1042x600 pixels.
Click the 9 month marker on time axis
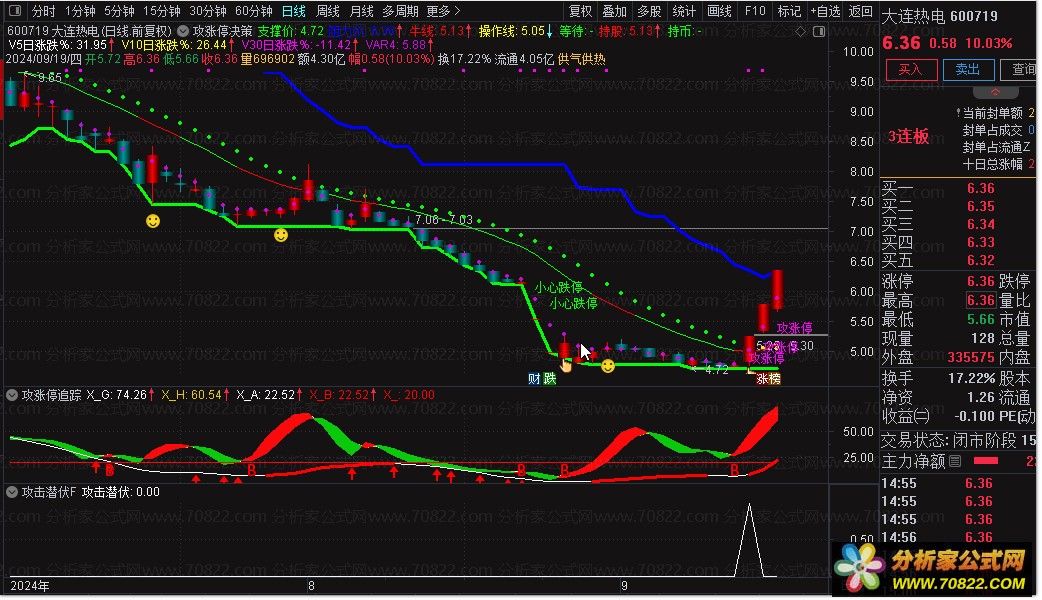click(623, 585)
